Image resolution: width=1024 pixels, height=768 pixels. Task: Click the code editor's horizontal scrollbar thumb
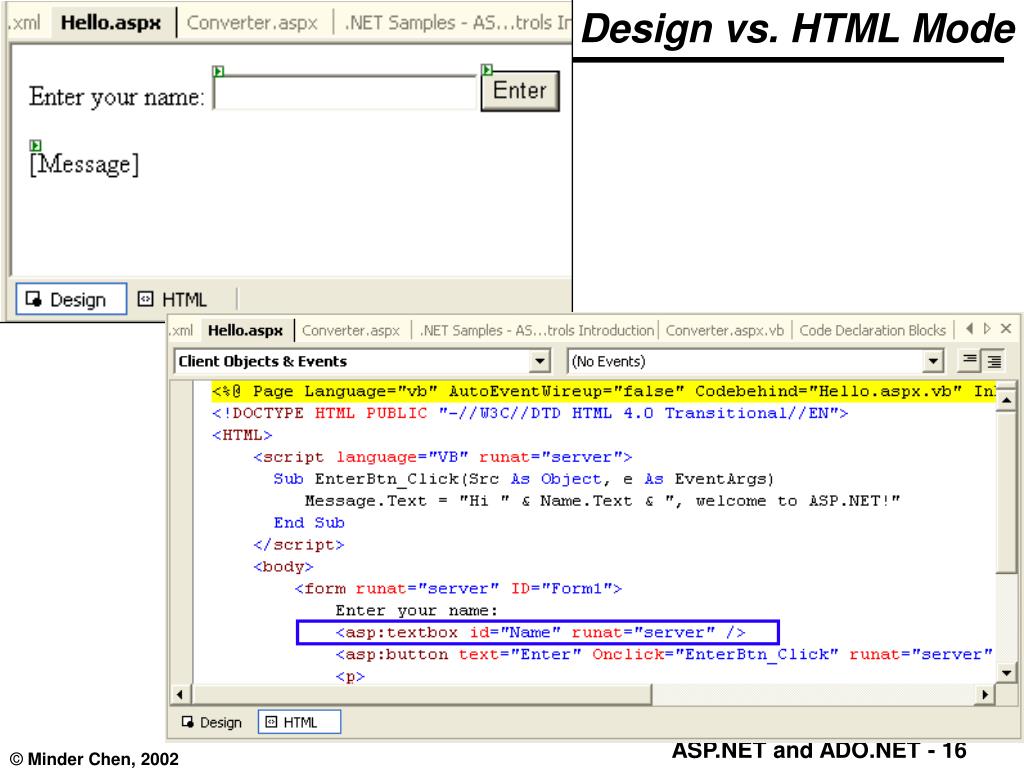421,694
